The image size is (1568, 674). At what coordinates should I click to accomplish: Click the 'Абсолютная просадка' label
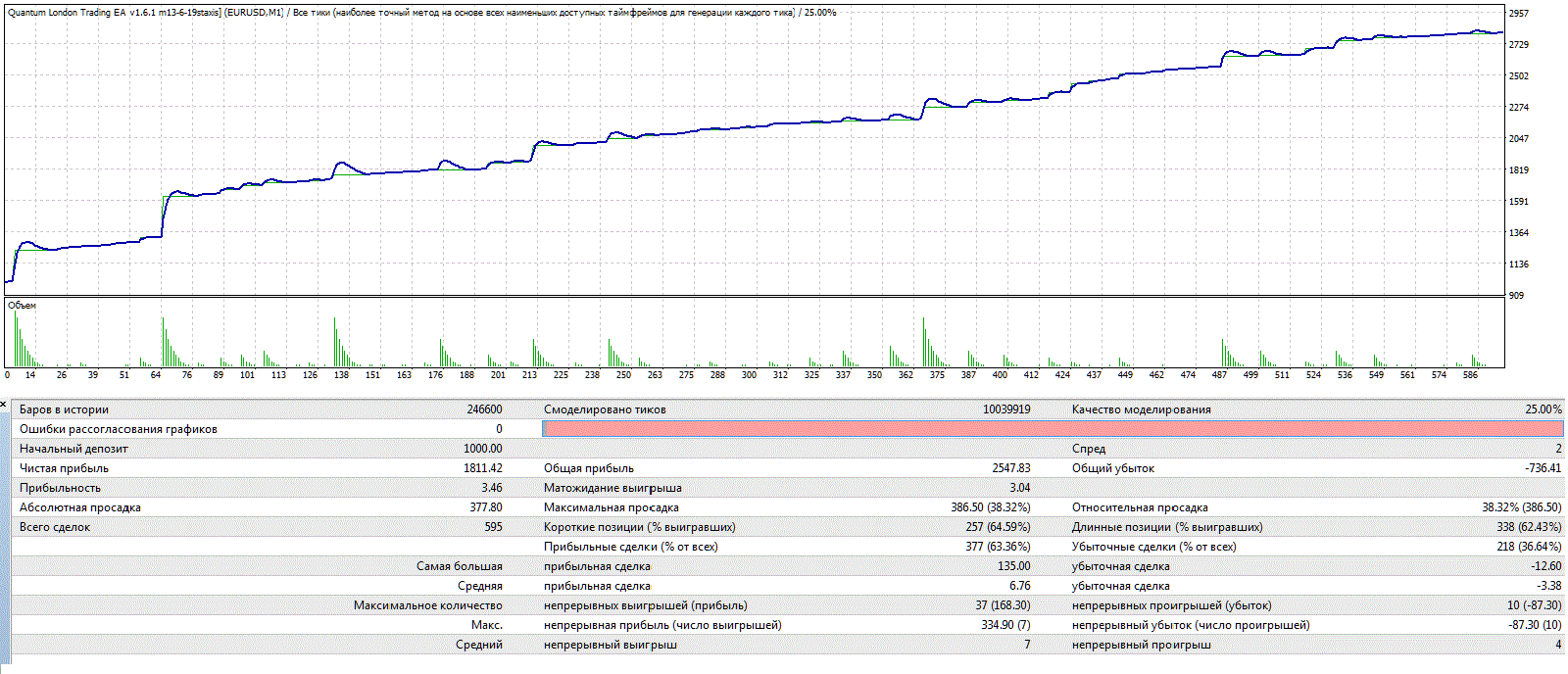(x=80, y=507)
